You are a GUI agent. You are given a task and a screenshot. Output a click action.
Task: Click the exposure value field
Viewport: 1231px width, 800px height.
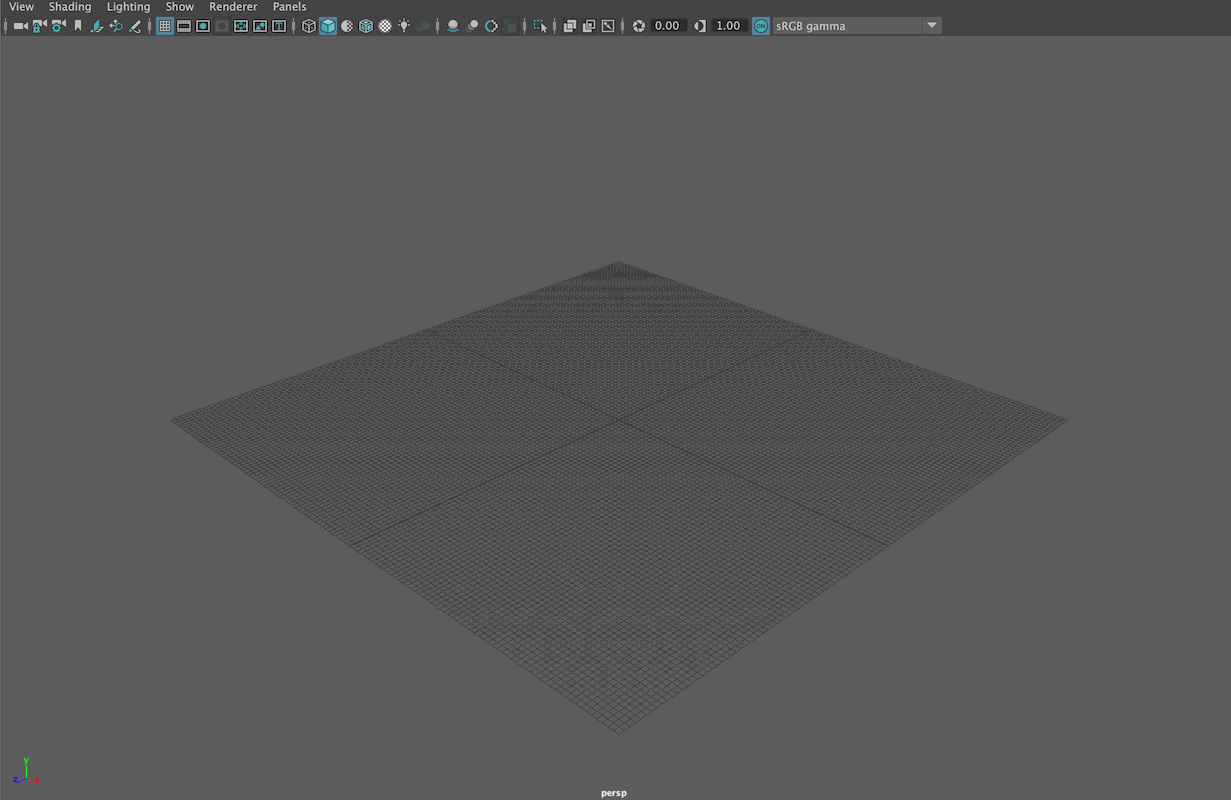(x=666, y=25)
